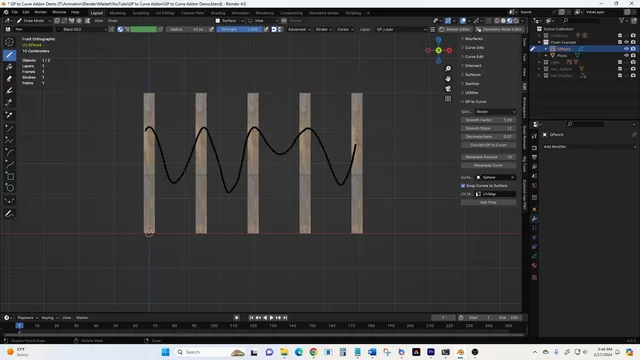Screen dimensions: 640x360
Task: Toggle exclude checkbox for Light collection
Action: point(620,62)
